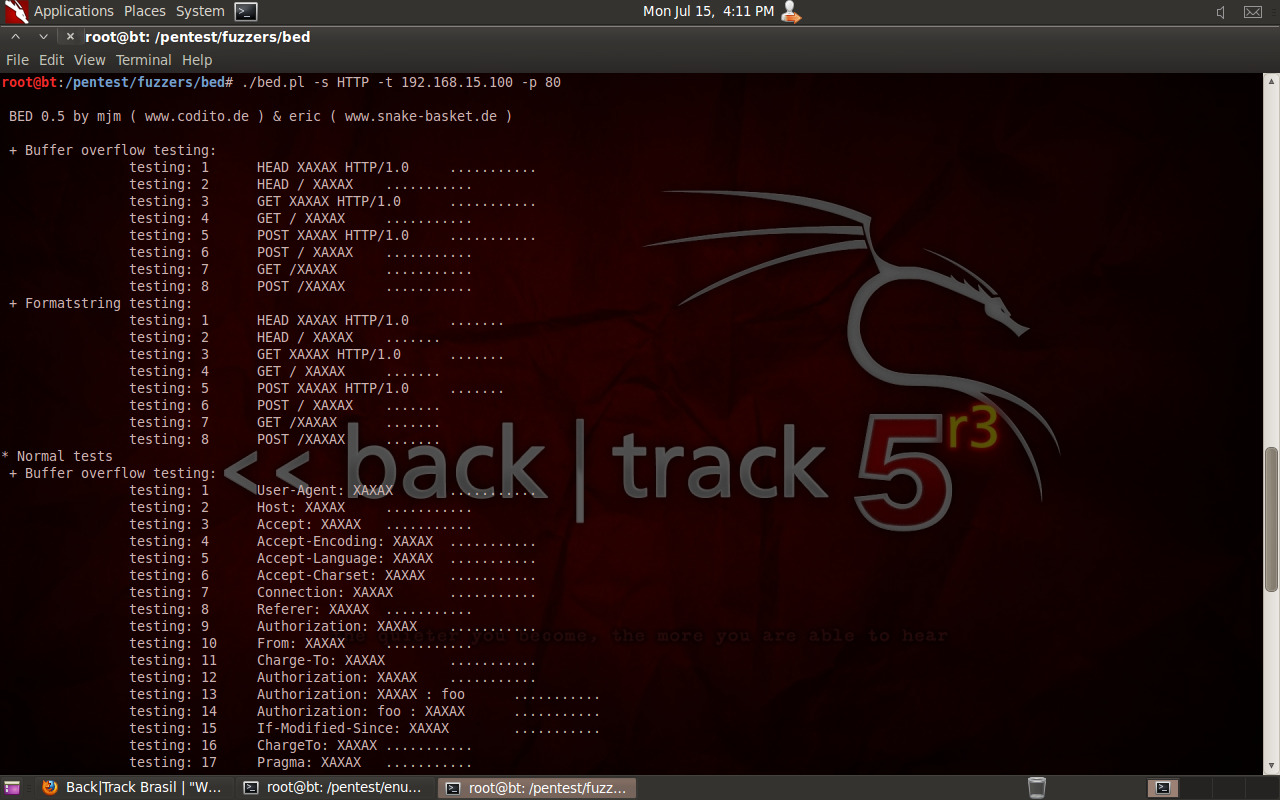Click the BED 0.5 by mjm banner line
1280x800 pixels.
(x=260, y=116)
